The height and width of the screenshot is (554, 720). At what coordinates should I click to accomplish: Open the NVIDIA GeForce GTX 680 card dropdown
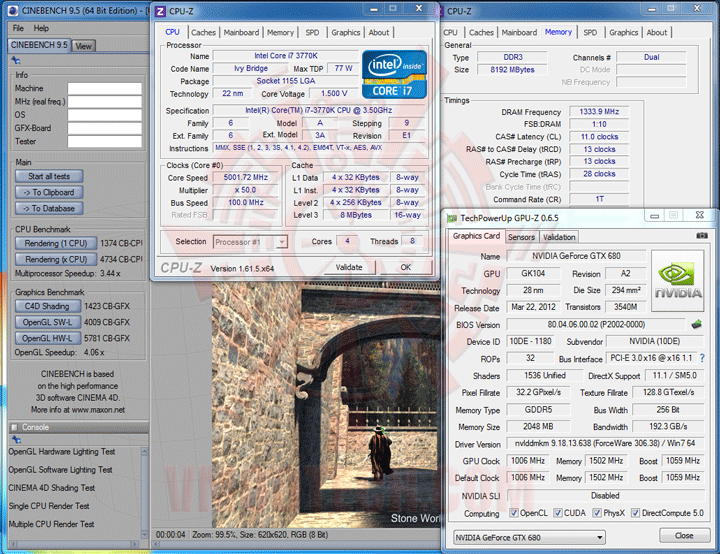(529, 537)
